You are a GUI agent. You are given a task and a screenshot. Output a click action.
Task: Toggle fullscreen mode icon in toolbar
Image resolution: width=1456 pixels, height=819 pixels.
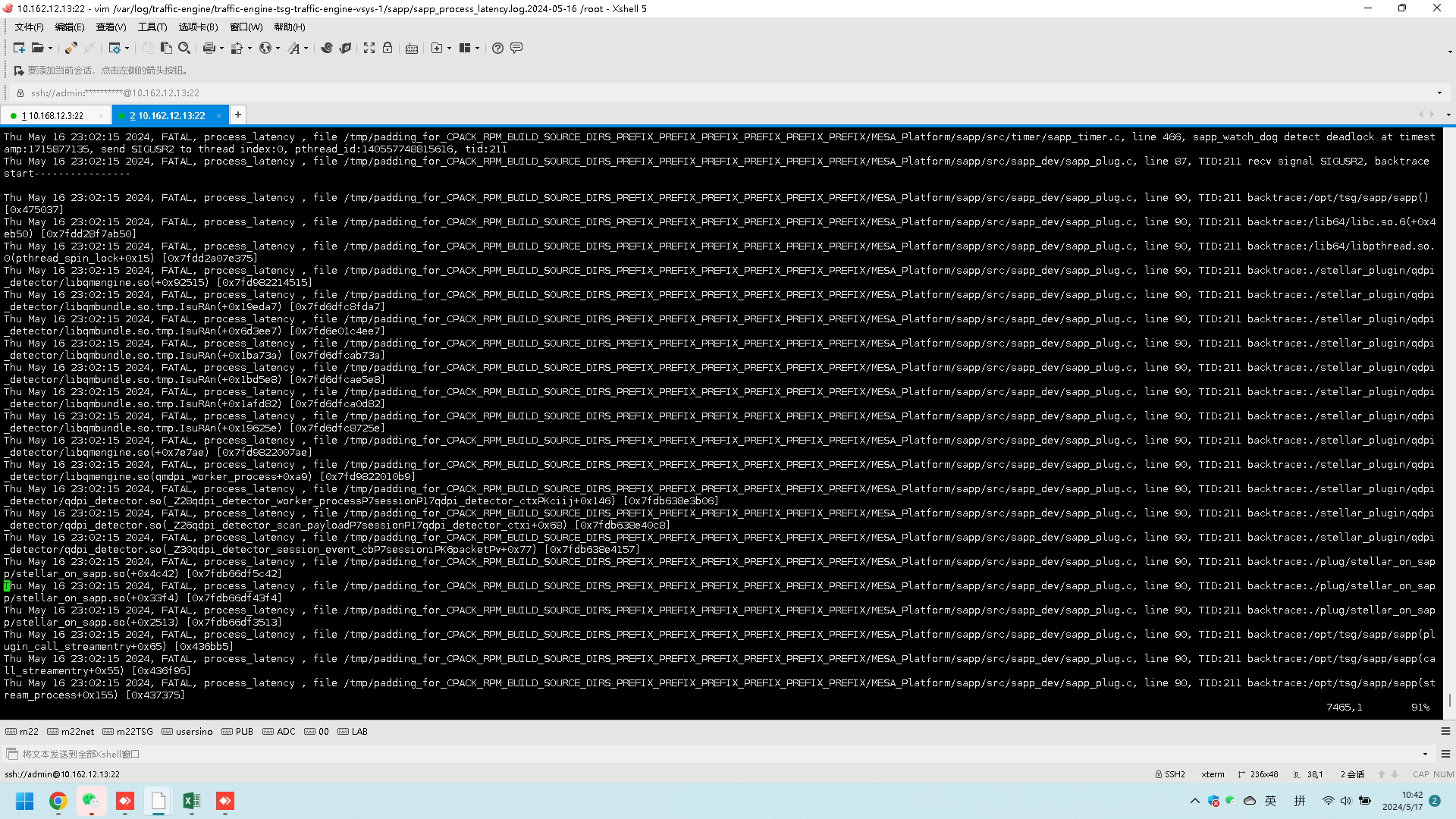369,48
